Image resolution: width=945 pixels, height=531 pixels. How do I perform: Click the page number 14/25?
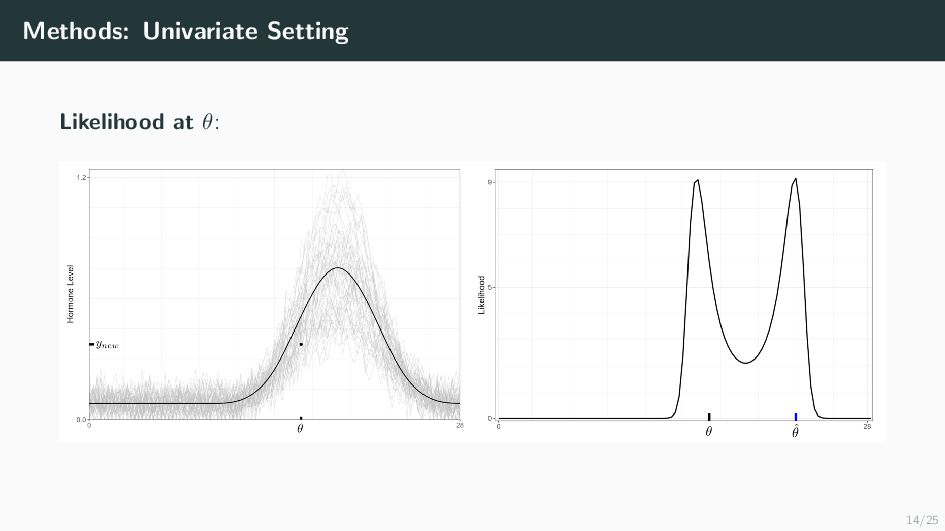tap(918, 519)
